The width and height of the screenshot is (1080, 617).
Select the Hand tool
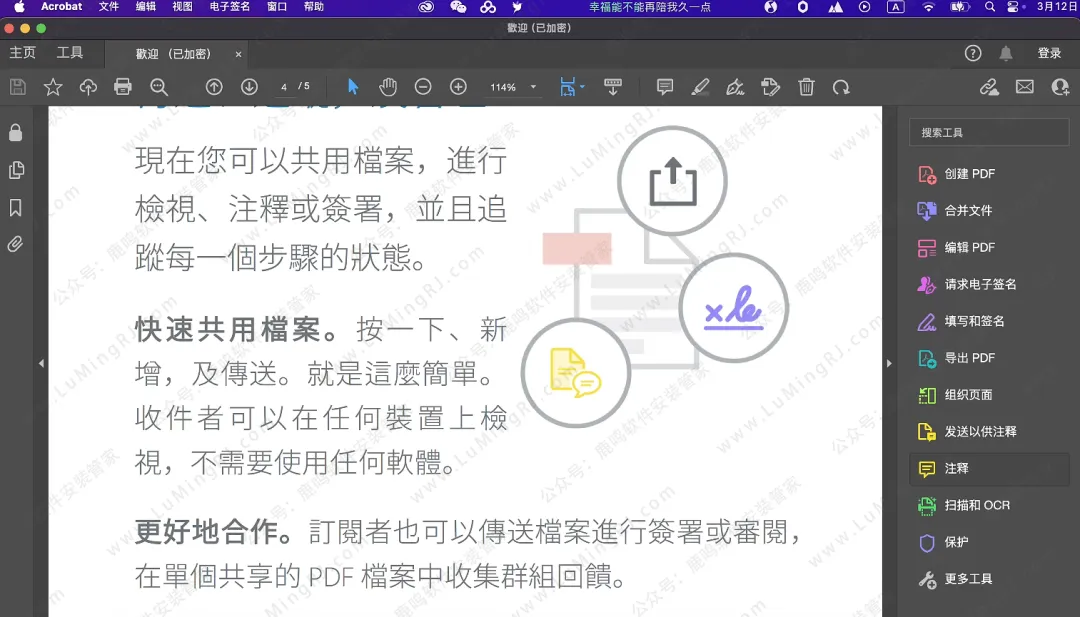(x=388, y=87)
